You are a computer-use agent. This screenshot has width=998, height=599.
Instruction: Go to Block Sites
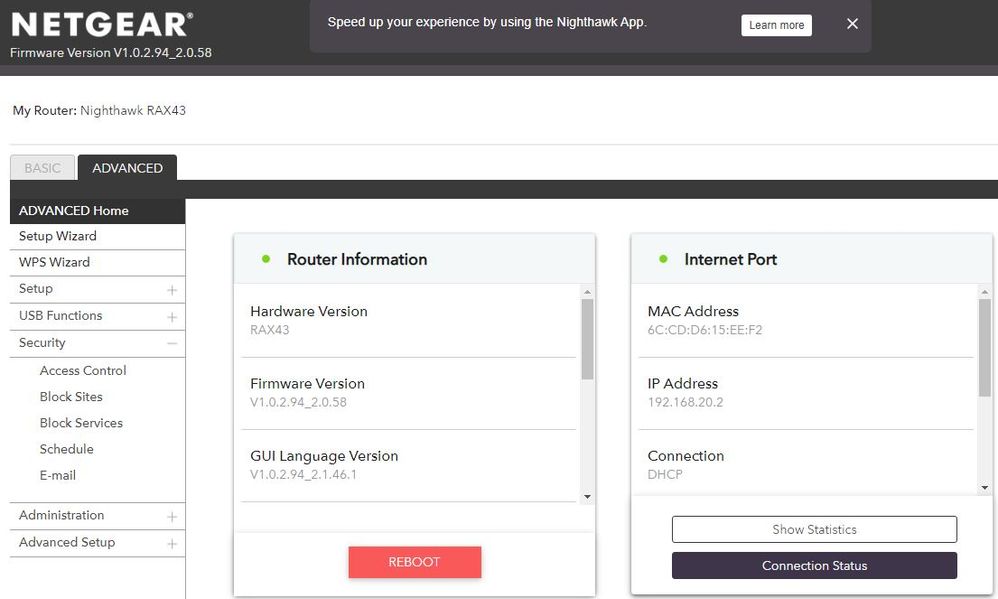pos(71,396)
